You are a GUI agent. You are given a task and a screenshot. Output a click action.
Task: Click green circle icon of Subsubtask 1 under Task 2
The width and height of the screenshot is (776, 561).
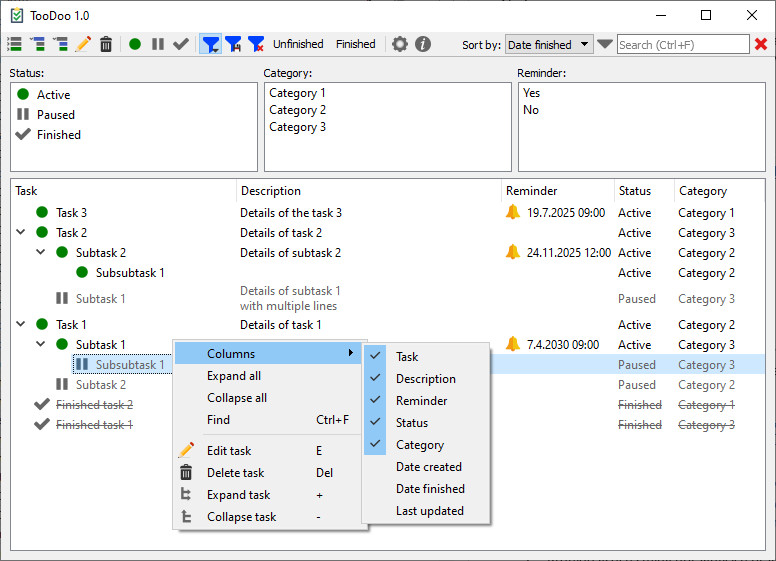pyautogui.click(x=82, y=272)
